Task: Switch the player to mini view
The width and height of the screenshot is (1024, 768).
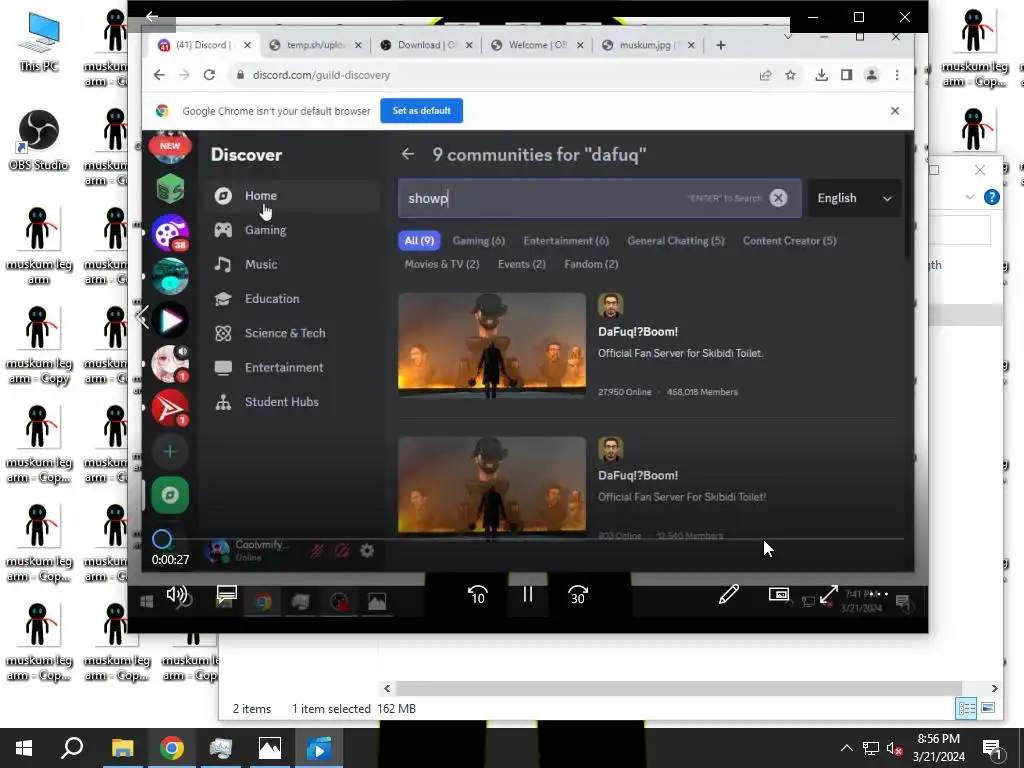Action: click(x=778, y=594)
